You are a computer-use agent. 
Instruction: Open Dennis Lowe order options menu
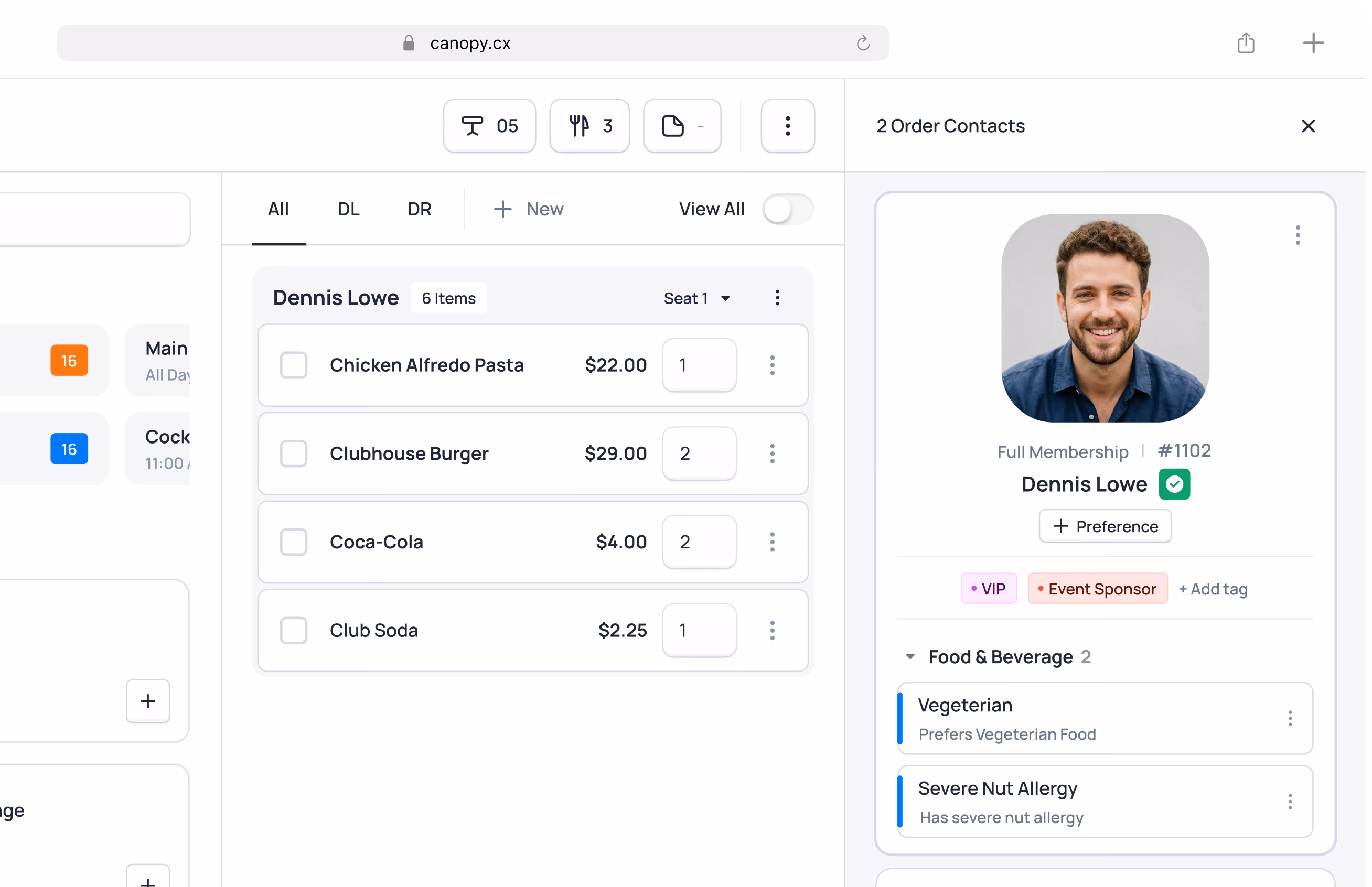(x=777, y=298)
